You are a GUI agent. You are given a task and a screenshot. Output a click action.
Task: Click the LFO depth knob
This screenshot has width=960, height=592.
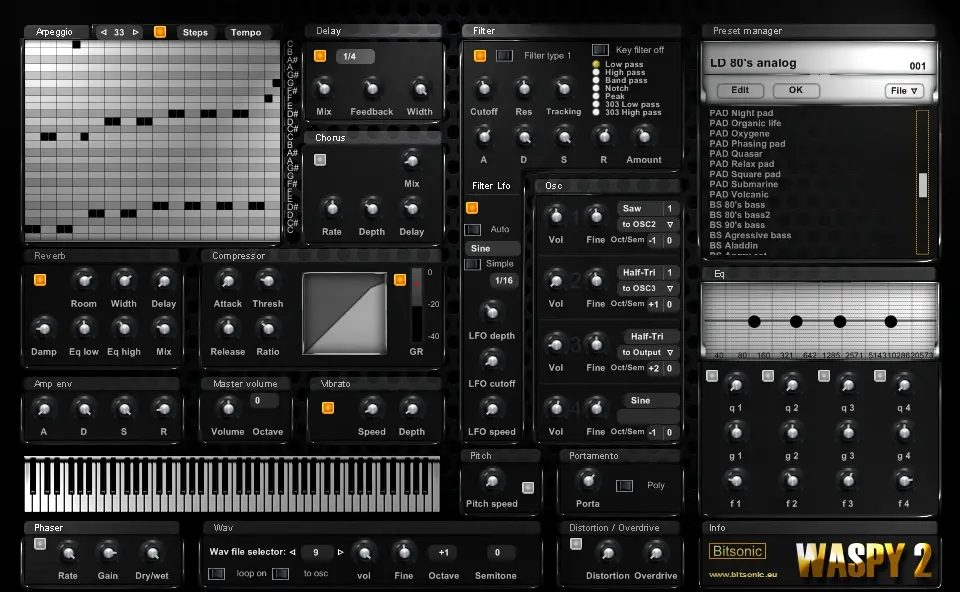point(492,312)
